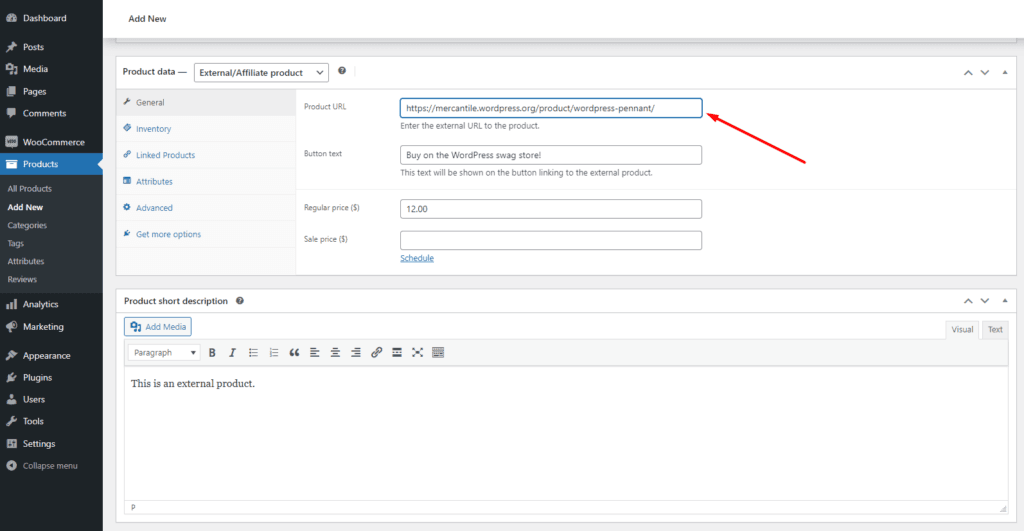This screenshot has width=1024, height=531.
Task: Focus the Product URL field
Action: click(x=551, y=108)
